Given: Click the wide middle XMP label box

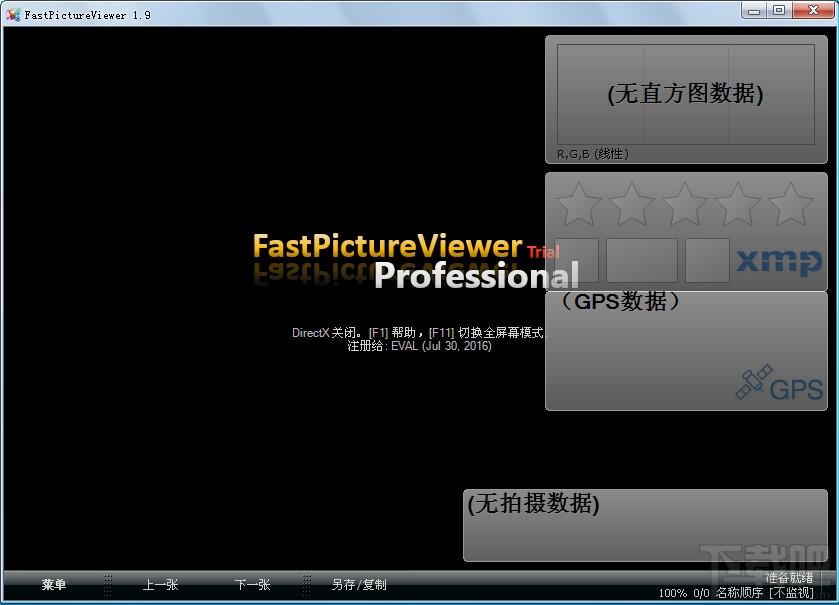Looking at the screenshot, I should tap(642, 261).
